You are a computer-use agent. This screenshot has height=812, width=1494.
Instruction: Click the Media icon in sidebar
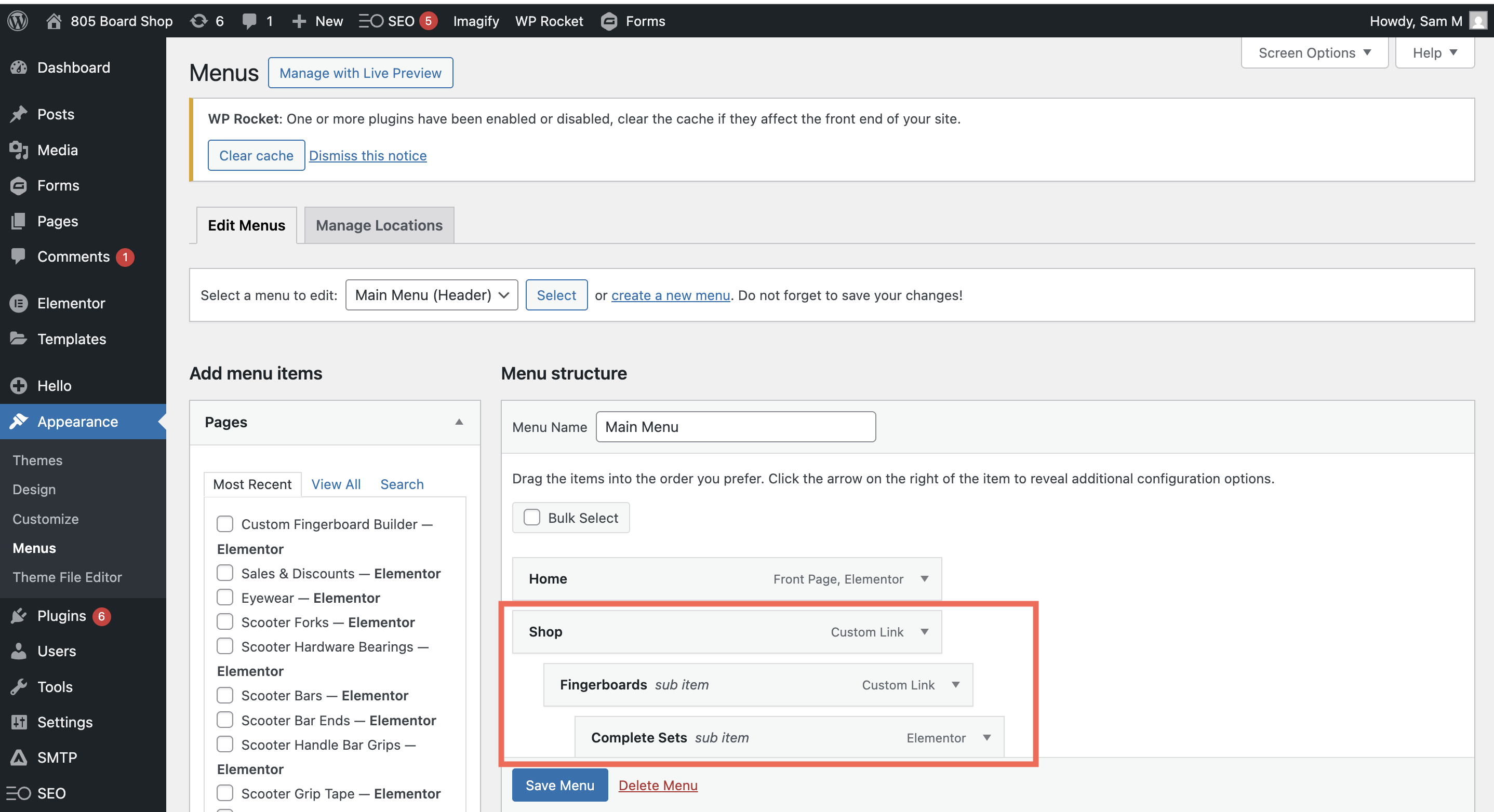click(19, 150)
